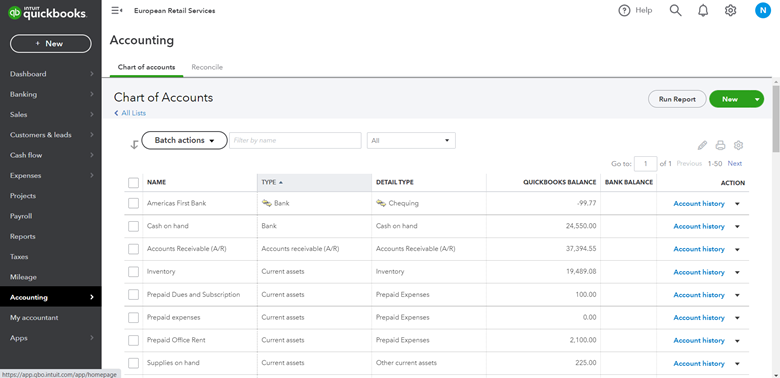Screen dimensions: 780x378
Task: Click the sidebar + New button
Action: point(51,44)
